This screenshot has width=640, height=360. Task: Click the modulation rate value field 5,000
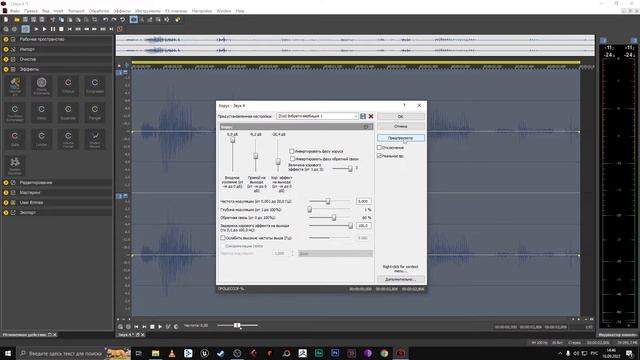(364, 201)
